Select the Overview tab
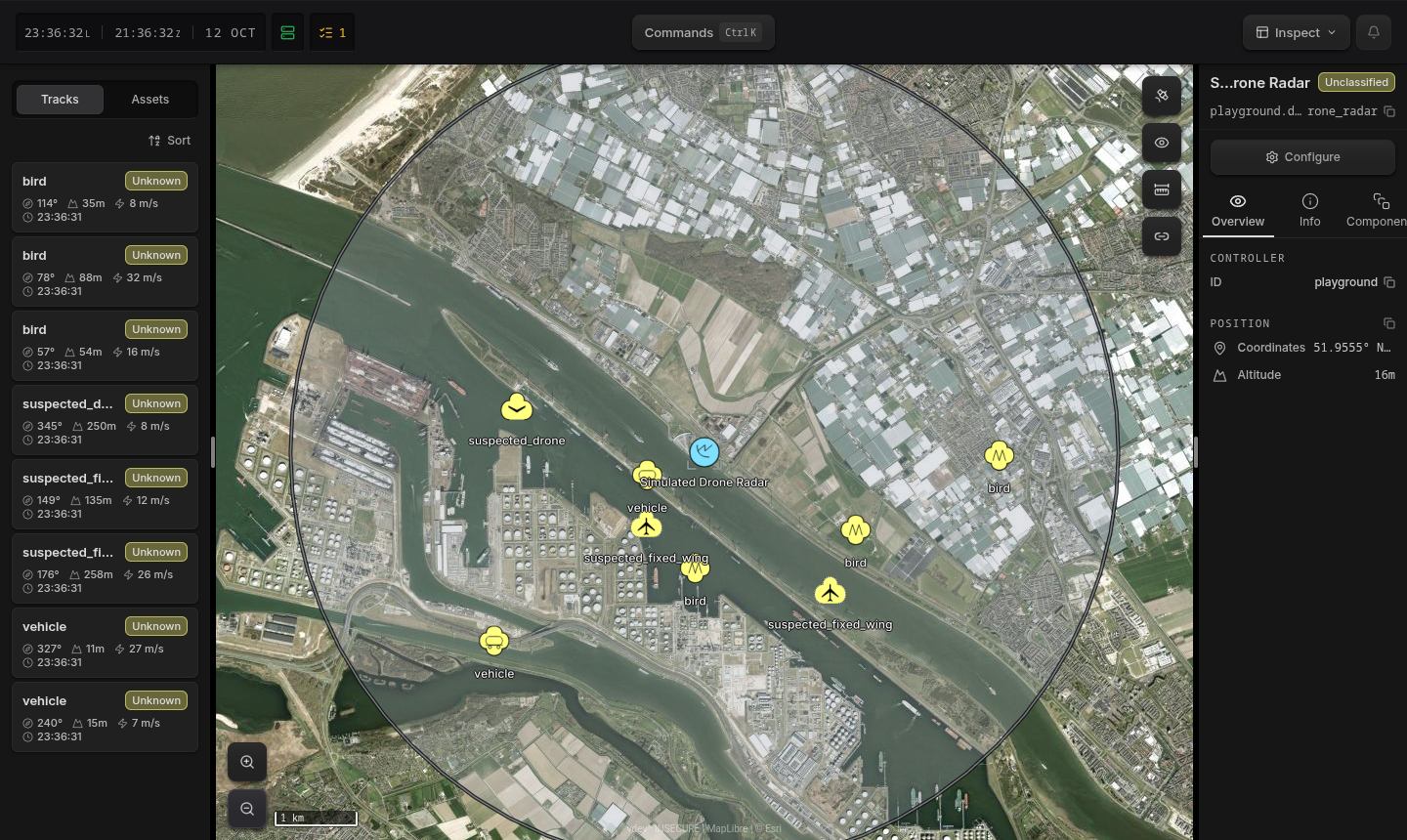This screenshot has width=1407, height=840. click(1238, 210)
